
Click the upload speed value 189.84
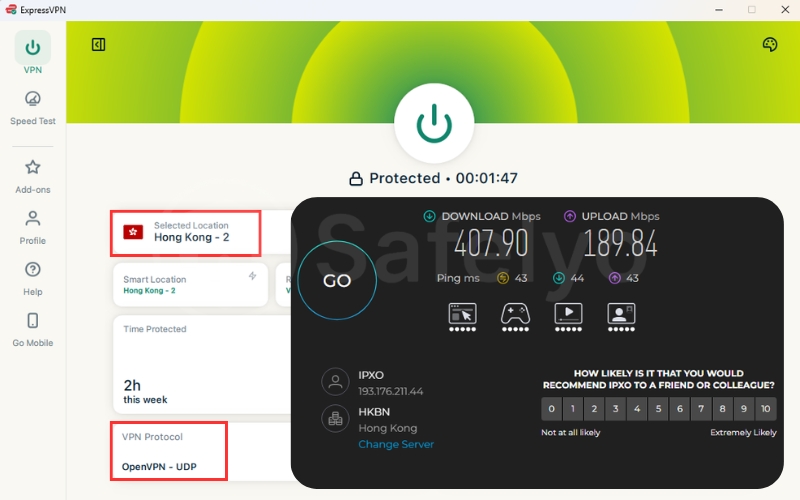click(620, 243)
